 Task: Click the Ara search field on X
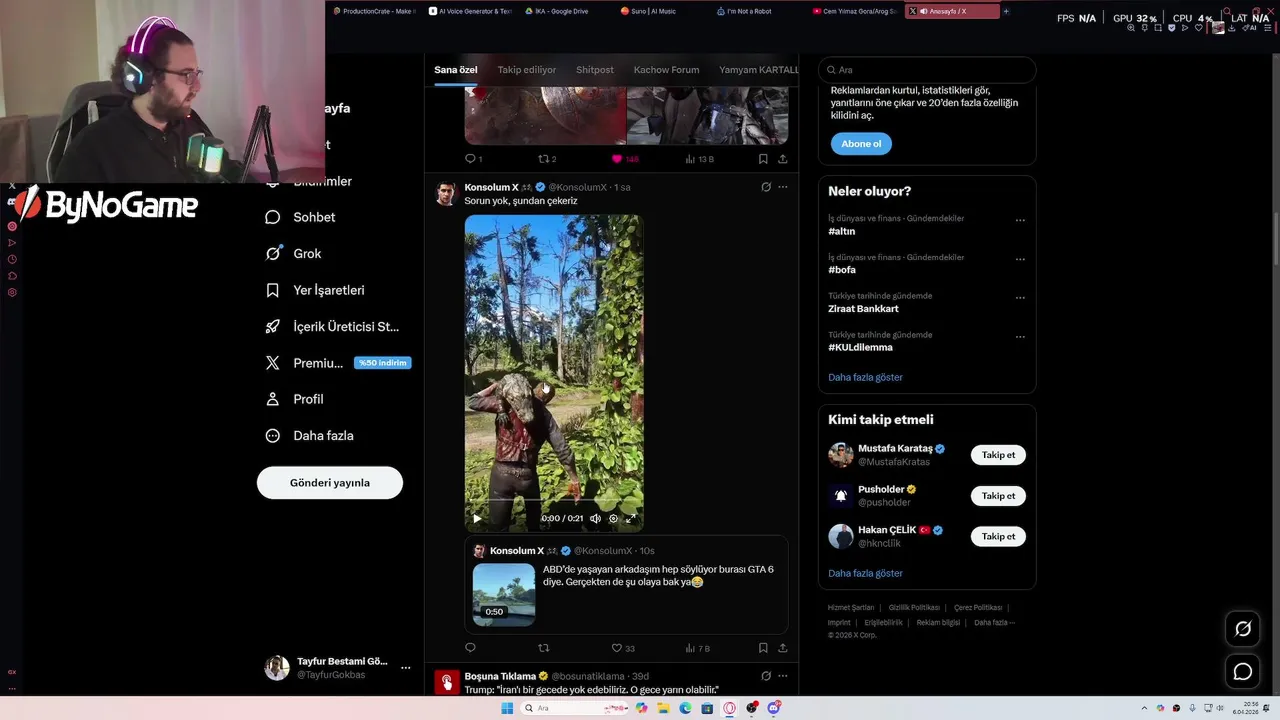(927, 70)
